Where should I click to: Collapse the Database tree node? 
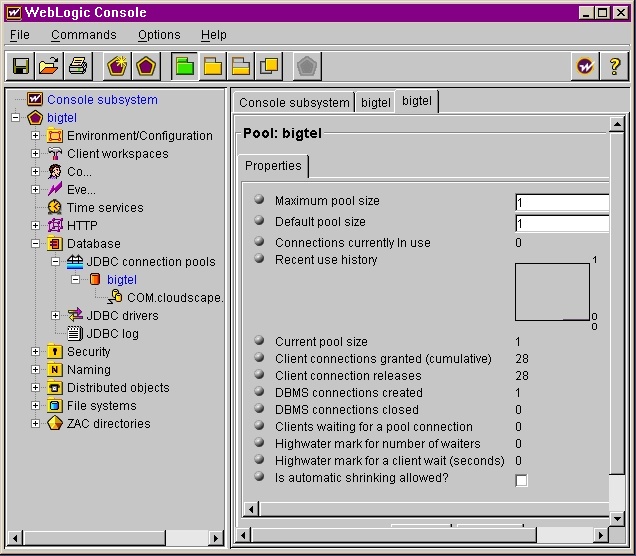[35, 243]
